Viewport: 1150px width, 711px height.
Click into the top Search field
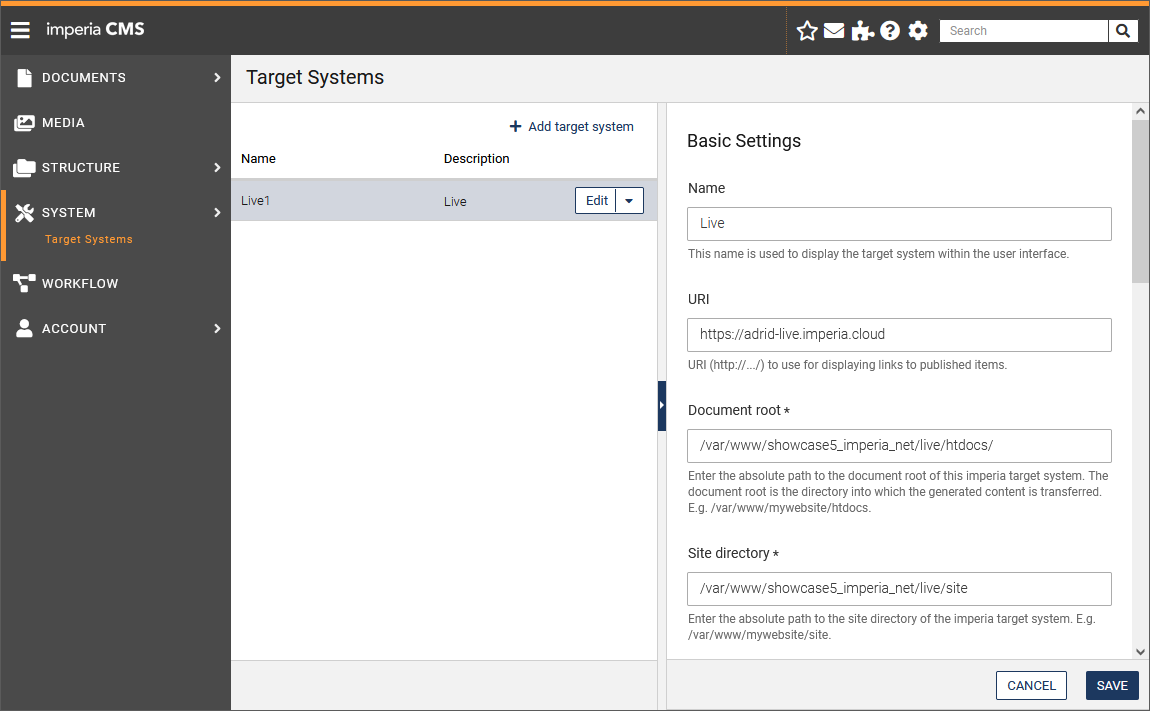1024,31
